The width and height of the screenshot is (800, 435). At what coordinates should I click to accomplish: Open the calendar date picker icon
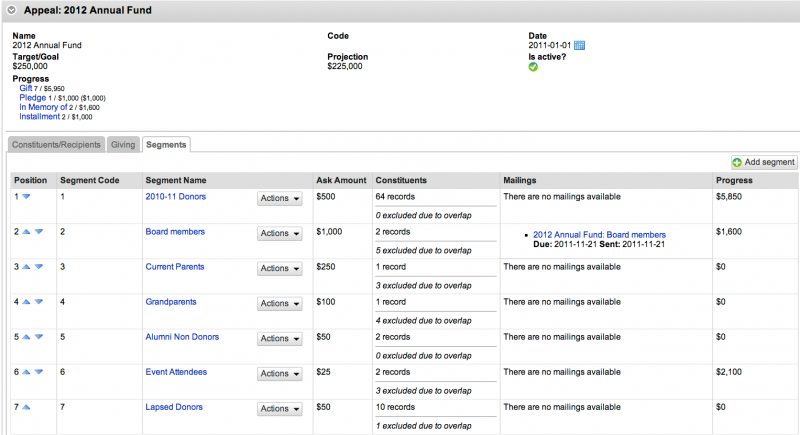click(x=579, y=45)
